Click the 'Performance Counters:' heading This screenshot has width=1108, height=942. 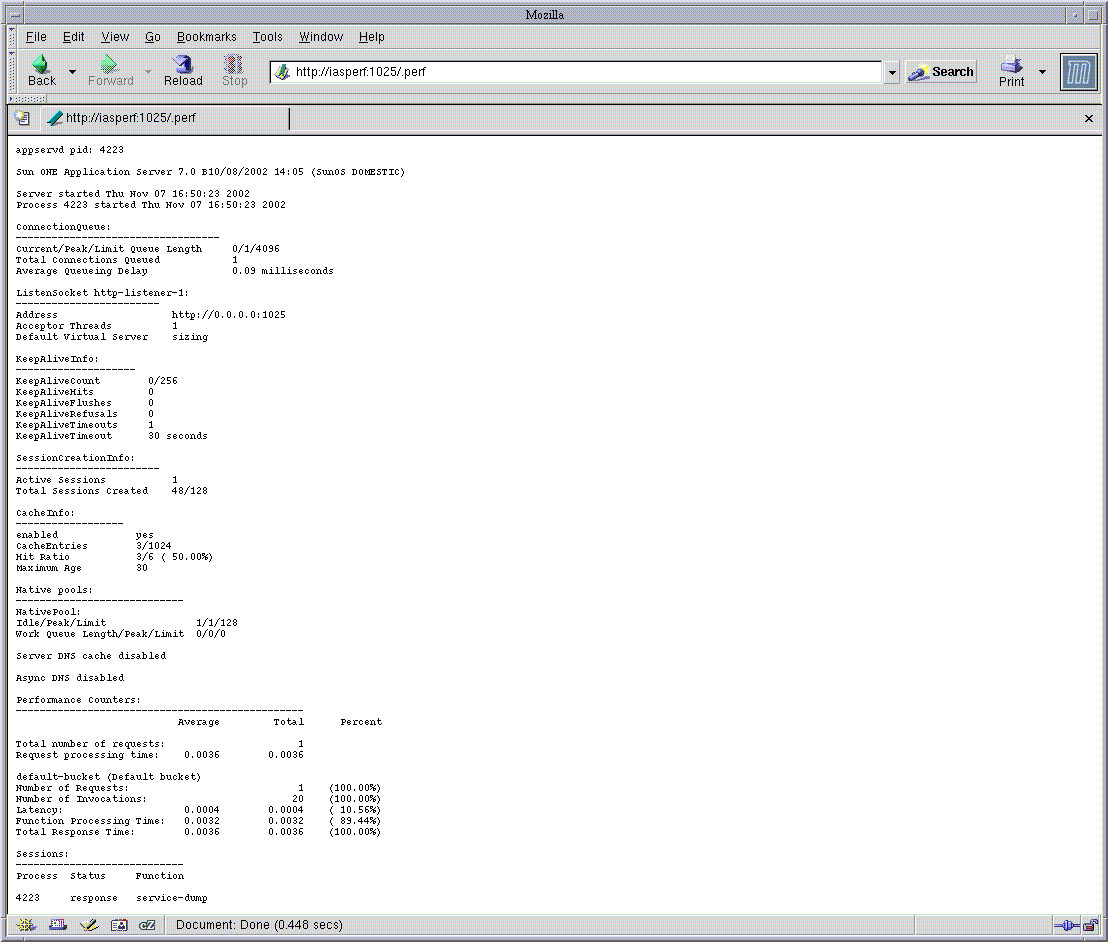click(78, 700)
